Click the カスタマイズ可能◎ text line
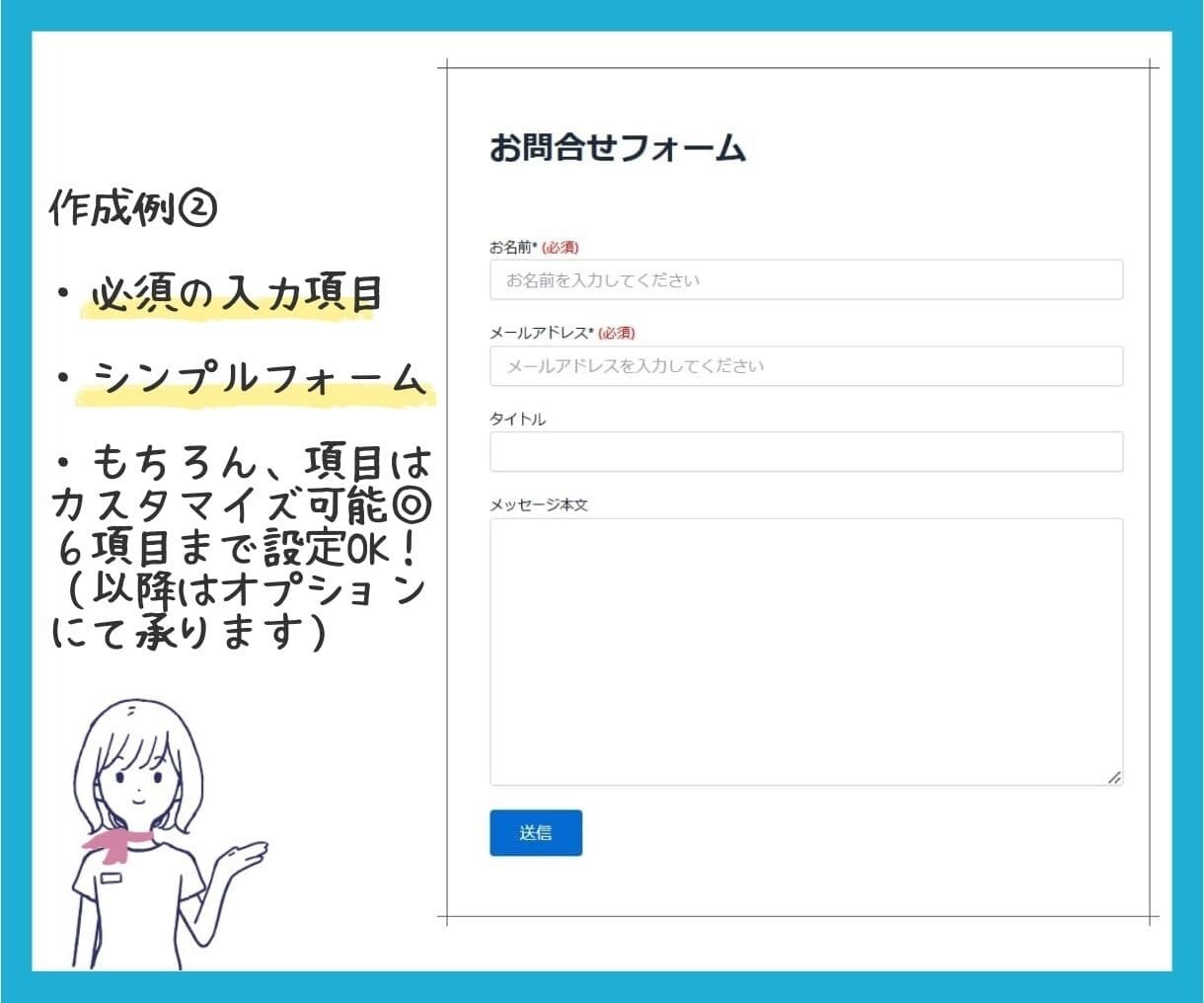The width and height of the screenshot is (1204, 1003). point(242,504)
